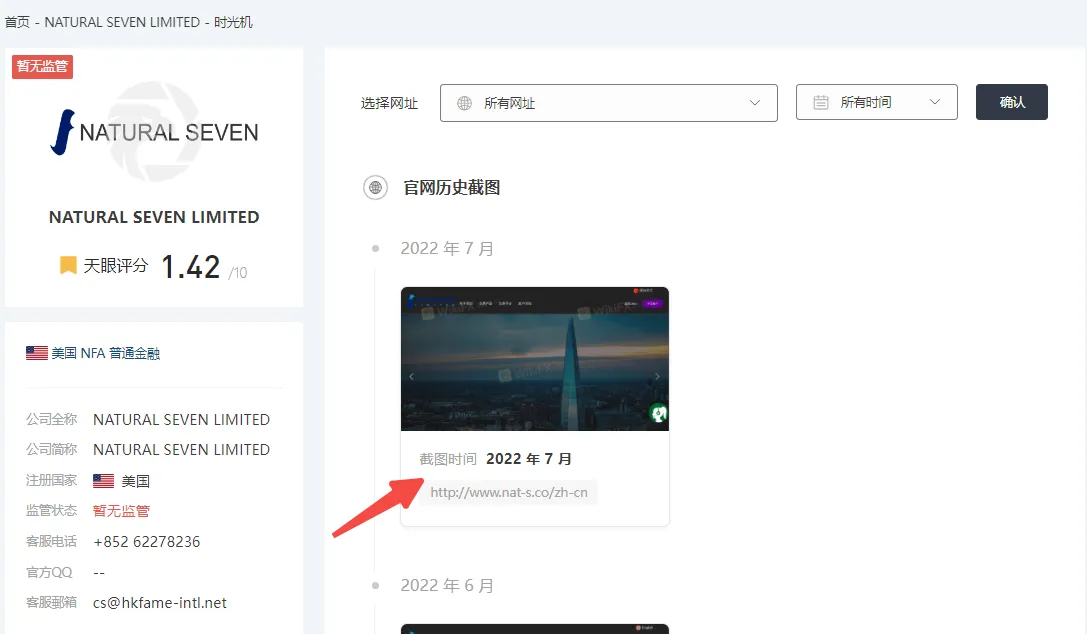Click the 公司简称 value NATURAL SEVEN LIMITED
Viewport: 1087px width, 634px height.
pos(181,450)
